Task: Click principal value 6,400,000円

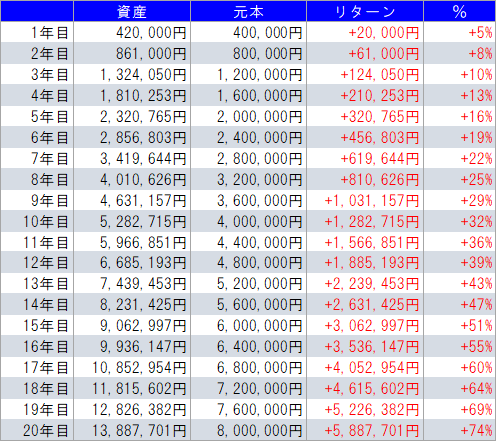Action: (260, 347)
